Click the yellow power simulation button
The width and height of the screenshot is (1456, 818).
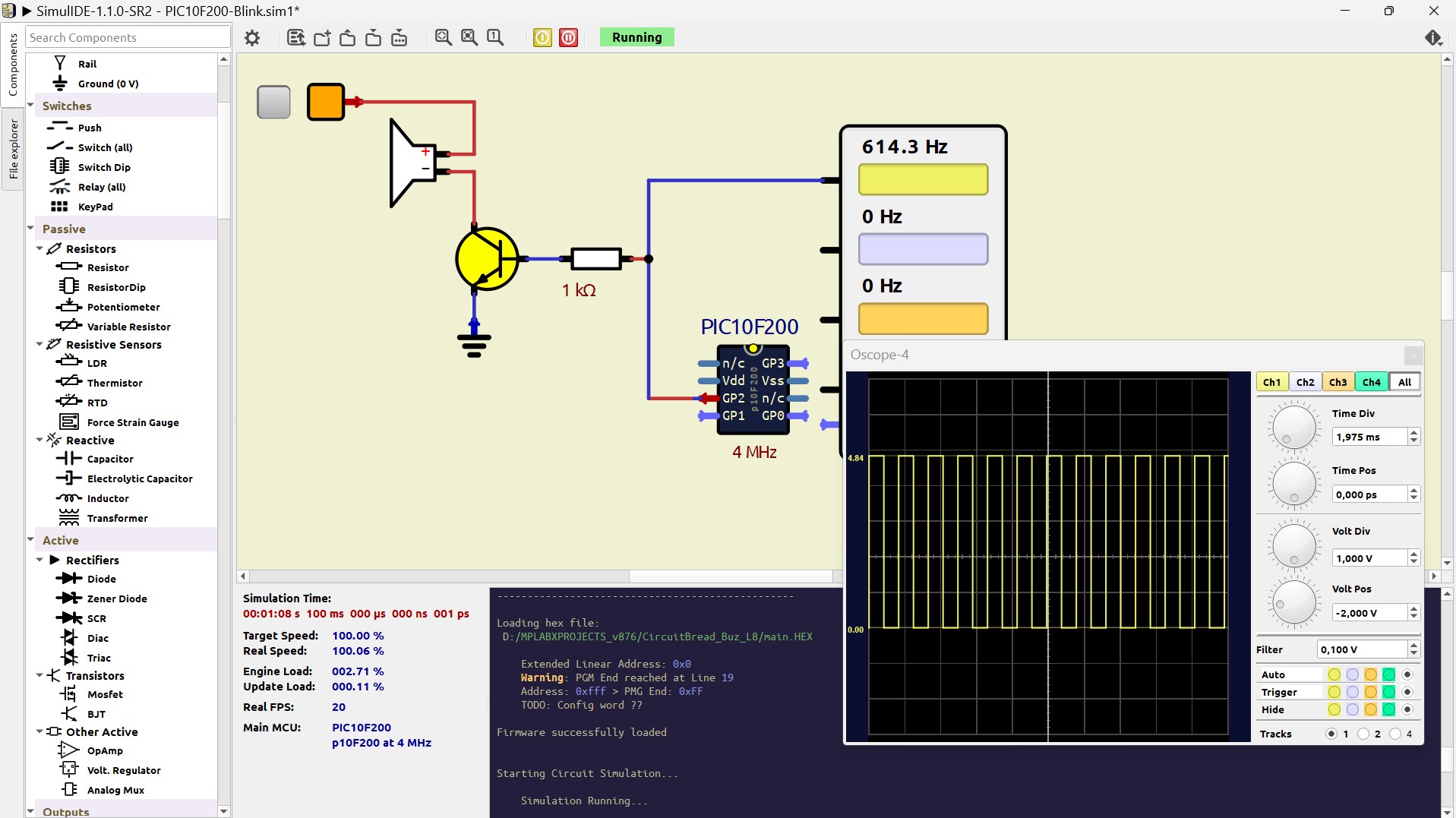pos(542,37)
